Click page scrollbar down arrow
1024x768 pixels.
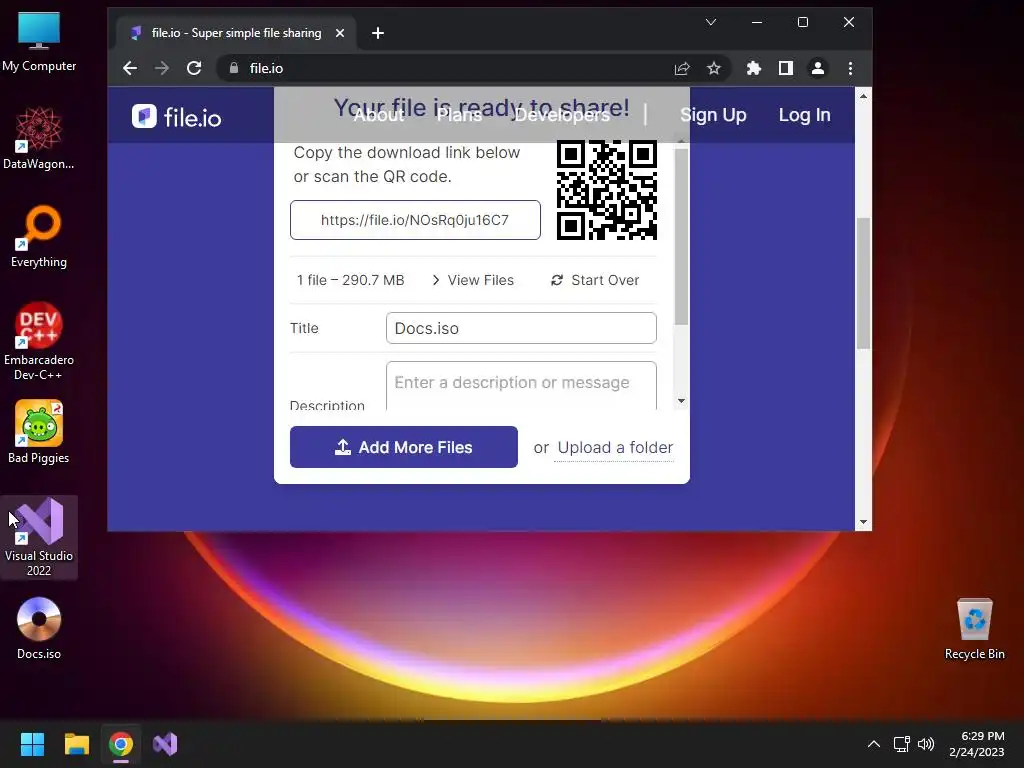pyautogui.click(x=863, y=522)
